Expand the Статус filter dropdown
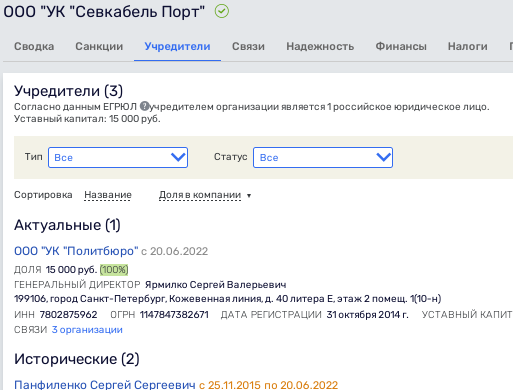 pos(323,157)
